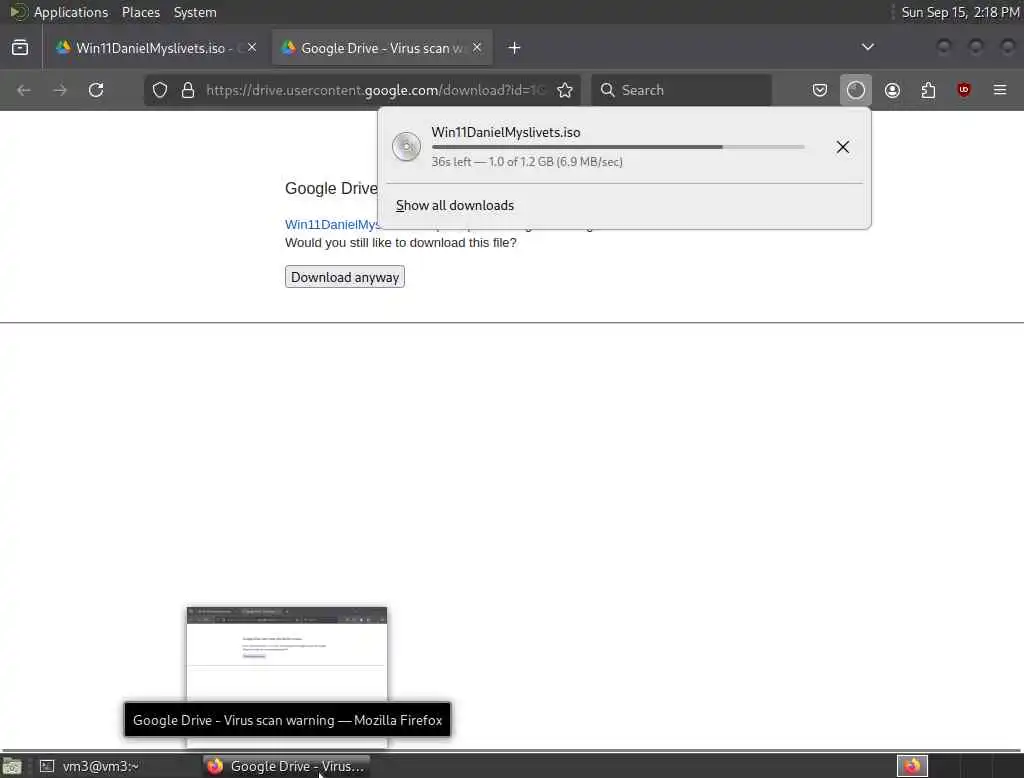Reload the current page
Screen dimensions: 1024x778
point(96,90)
